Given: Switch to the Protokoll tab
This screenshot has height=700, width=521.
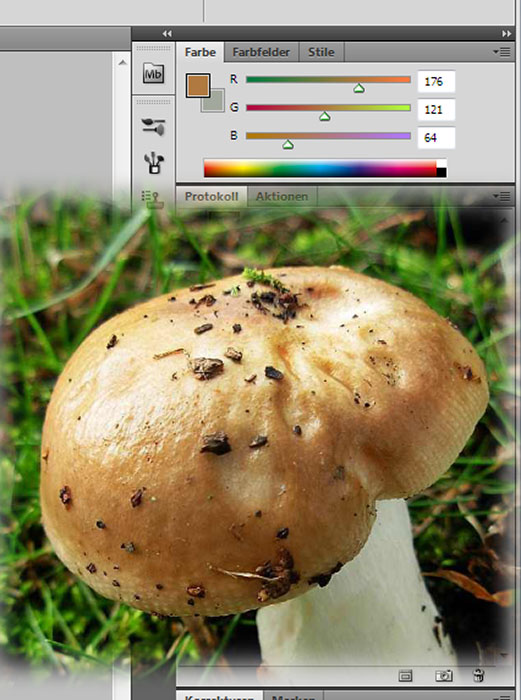Looking at the screenshot, I should coord(211,196).
